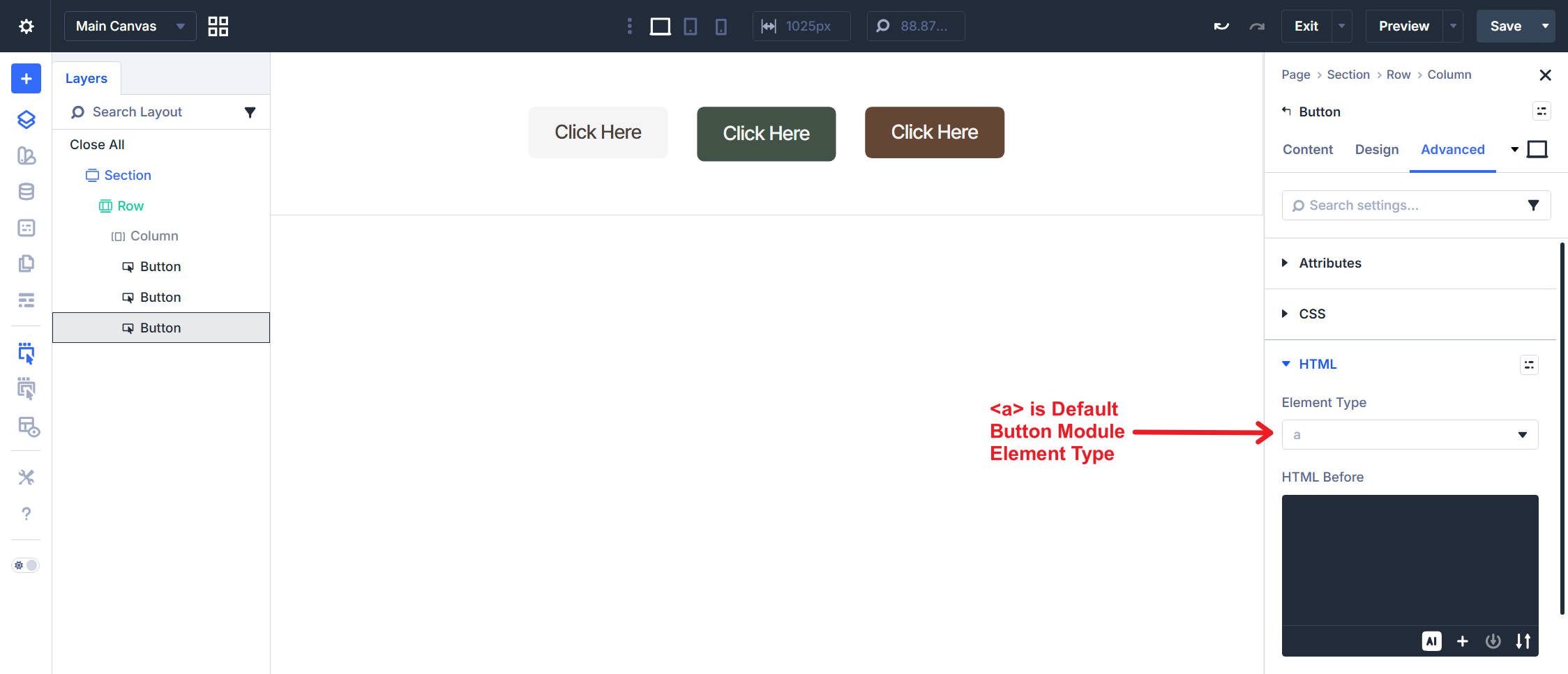Switch to tablet preview mode
Image resolution: width=1568 pixels, height=674 pixels.
pos(691,26)
